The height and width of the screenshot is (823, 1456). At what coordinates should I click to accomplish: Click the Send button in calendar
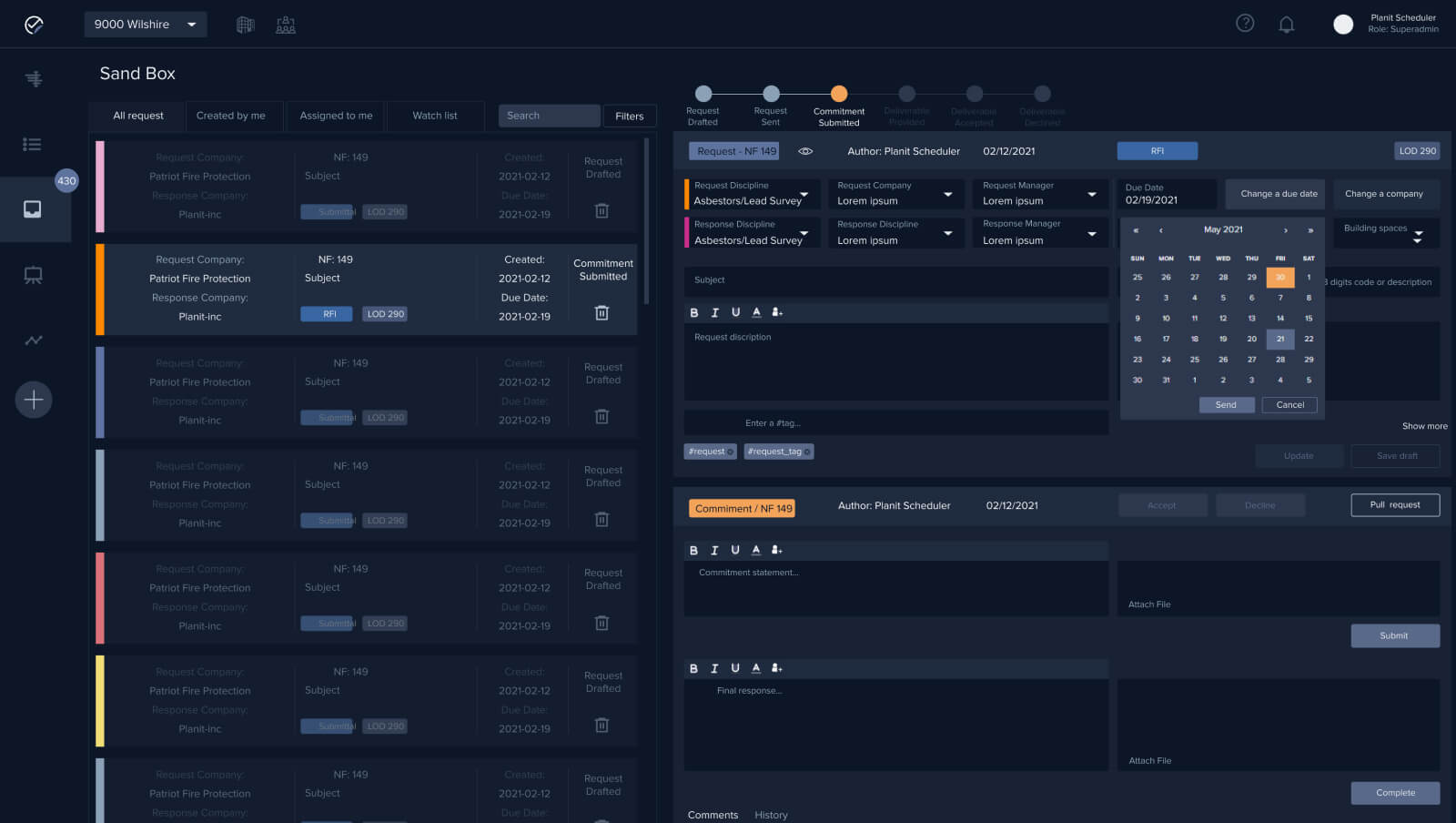(1226, 405)
